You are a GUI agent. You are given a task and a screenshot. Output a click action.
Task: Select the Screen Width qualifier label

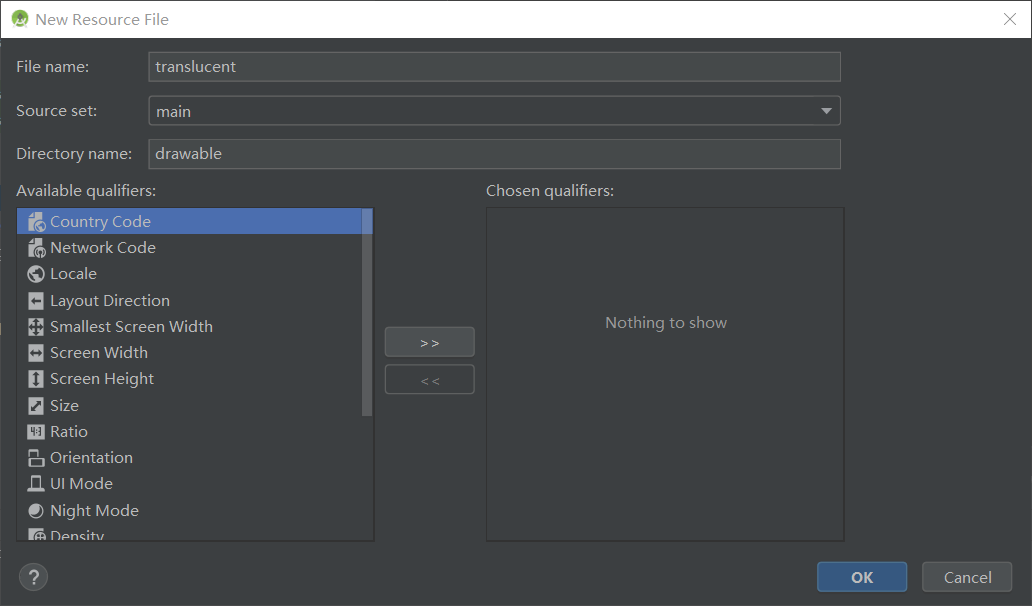point(99,353)
